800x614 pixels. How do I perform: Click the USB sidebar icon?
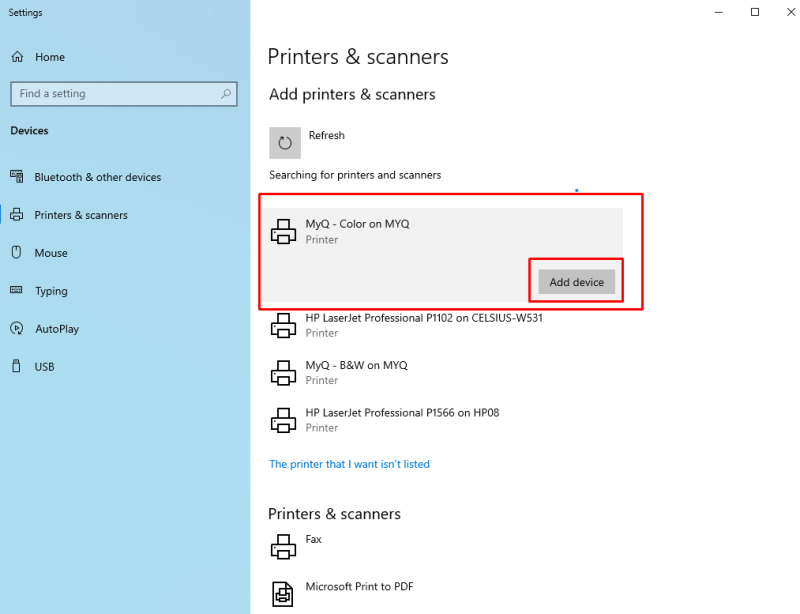click(x=17, y=367)
